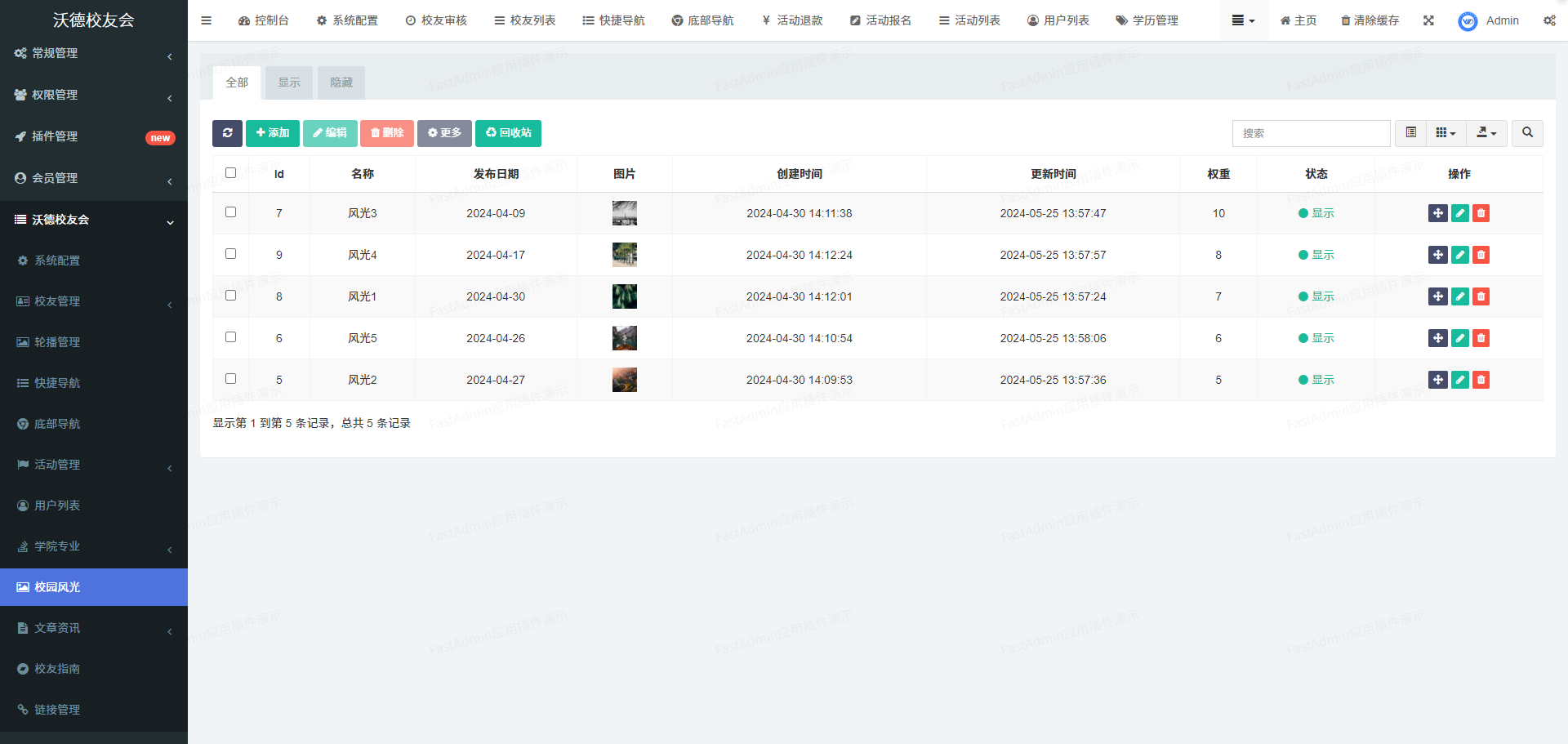Click the 搜索 input field
Screen dimensions: 1568x744
tap(1311, 133)
